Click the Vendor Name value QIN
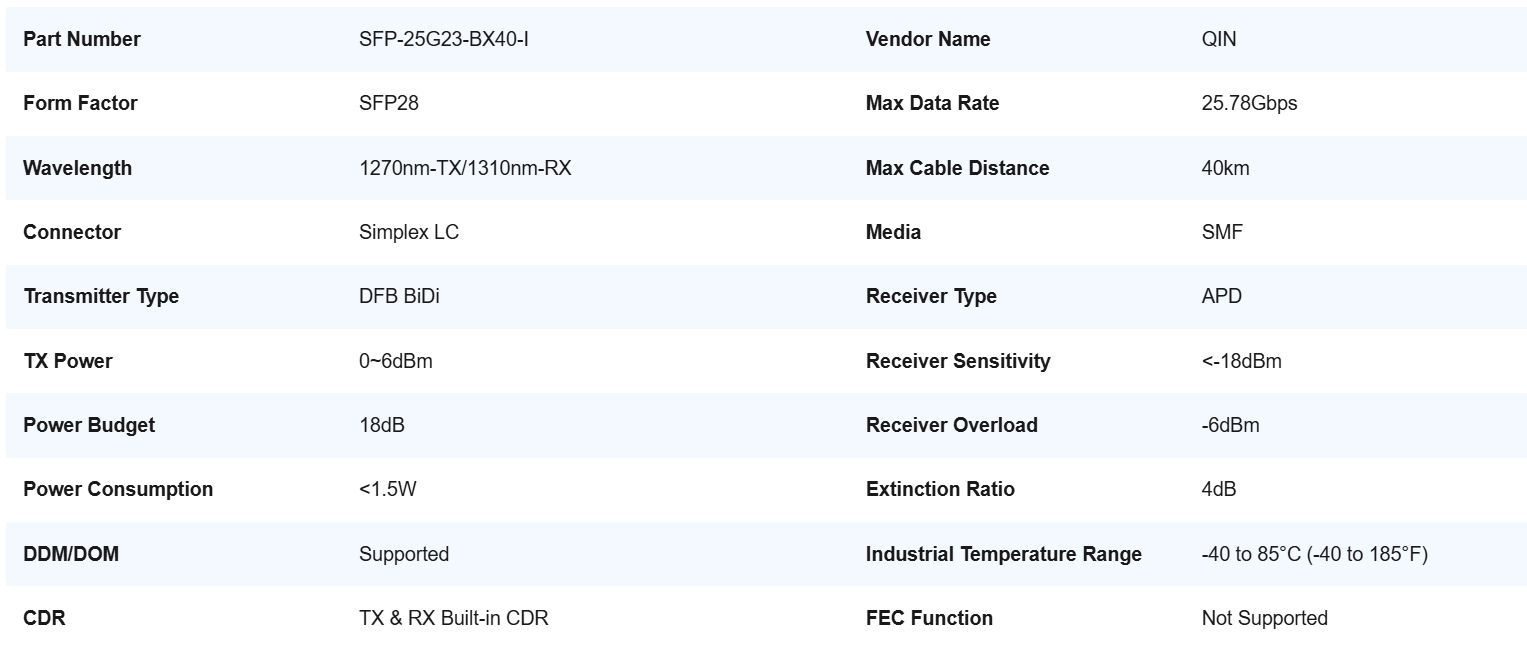 point(1218,39)
